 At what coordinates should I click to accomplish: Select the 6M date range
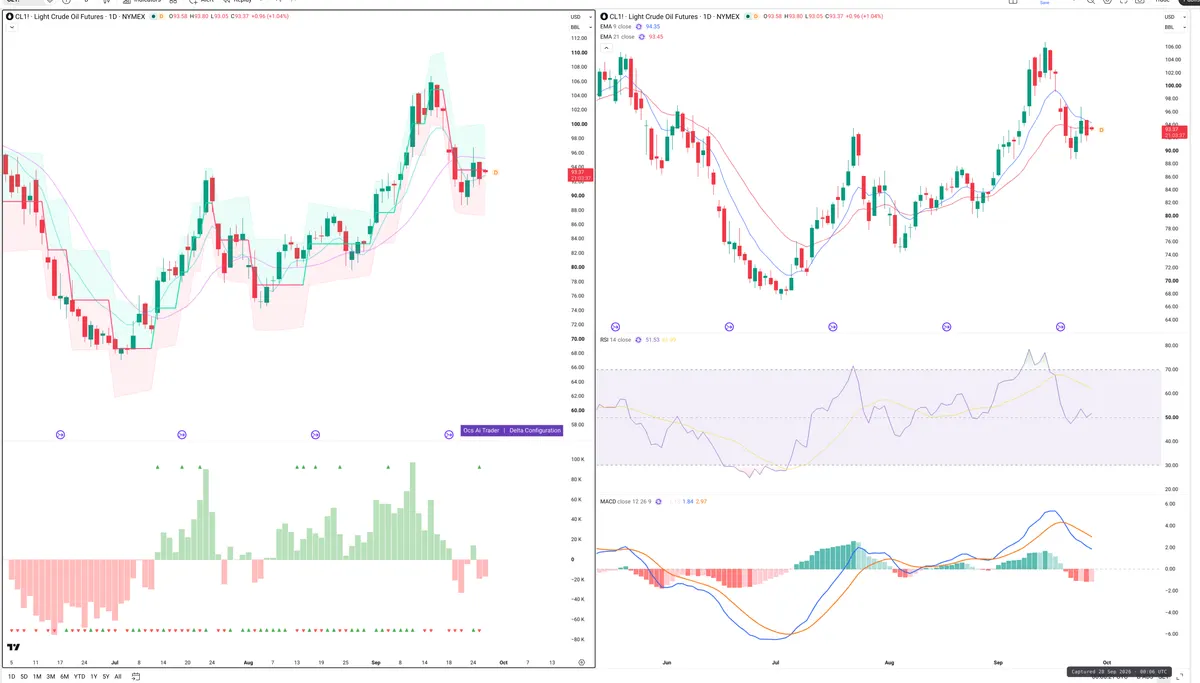(x=64, y=677)
